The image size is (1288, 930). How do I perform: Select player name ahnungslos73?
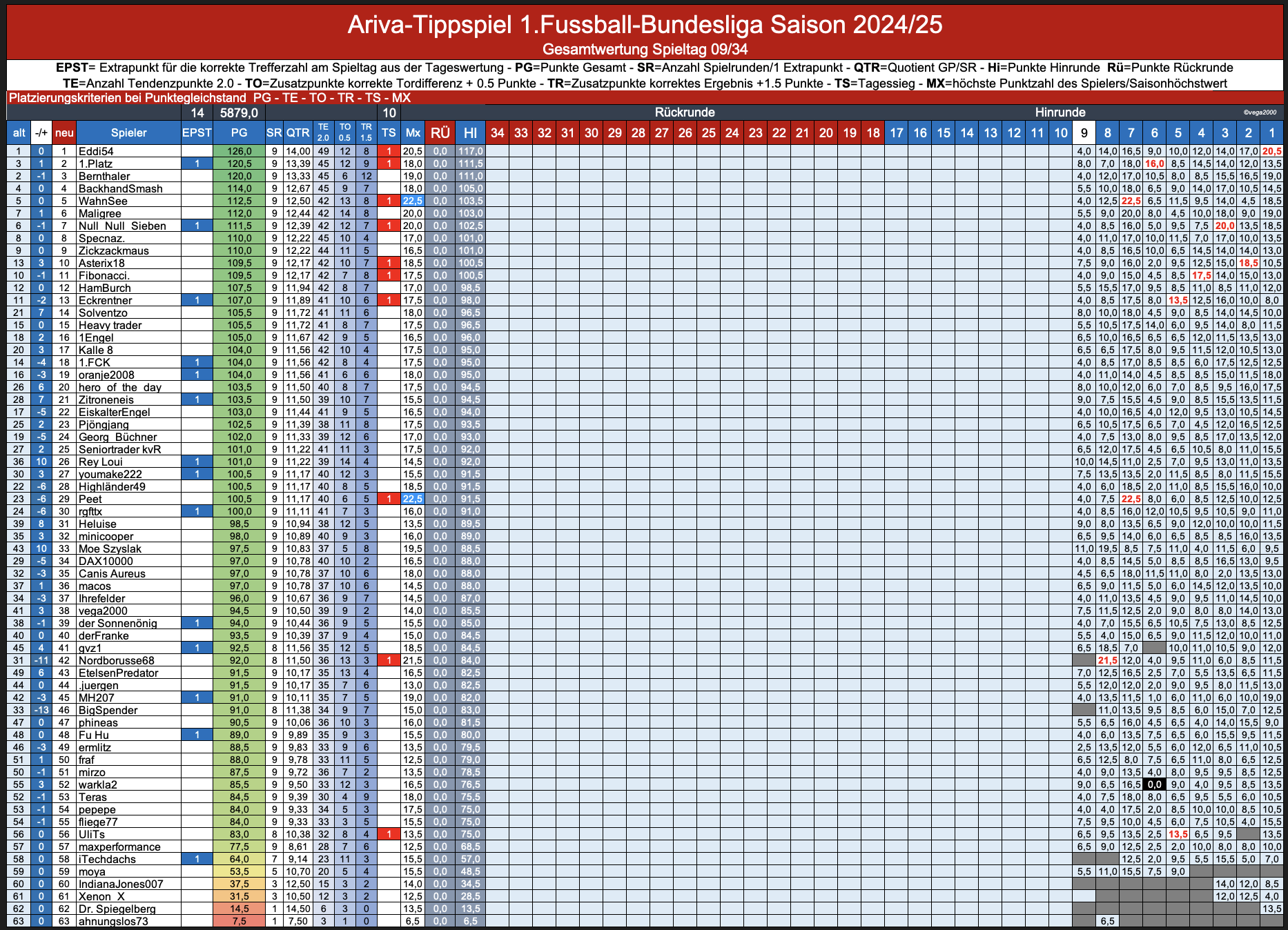click(x=113, y=921)
